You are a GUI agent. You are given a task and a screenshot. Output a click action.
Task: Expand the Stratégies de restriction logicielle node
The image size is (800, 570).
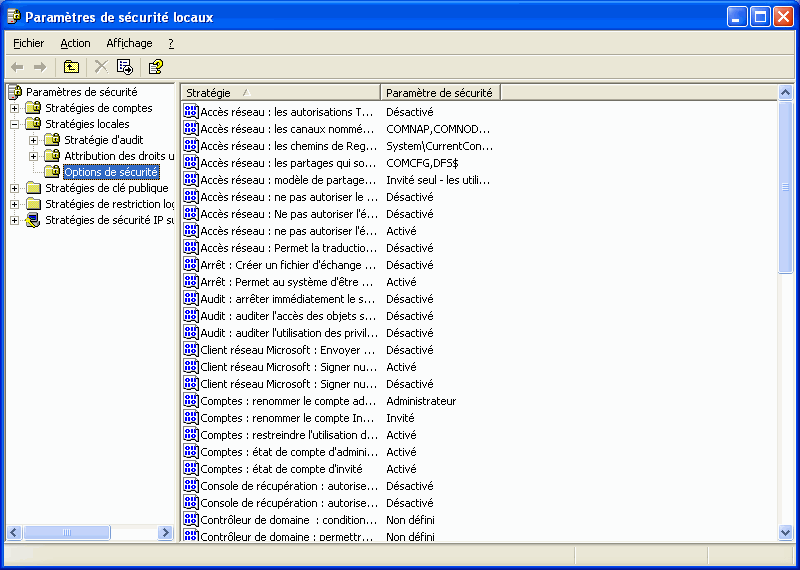[14, 205]
